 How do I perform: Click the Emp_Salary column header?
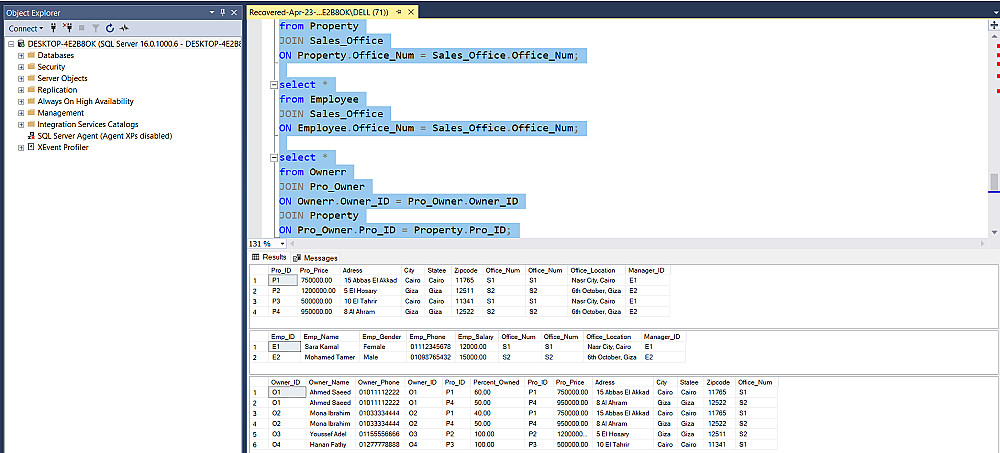[475, 337]
